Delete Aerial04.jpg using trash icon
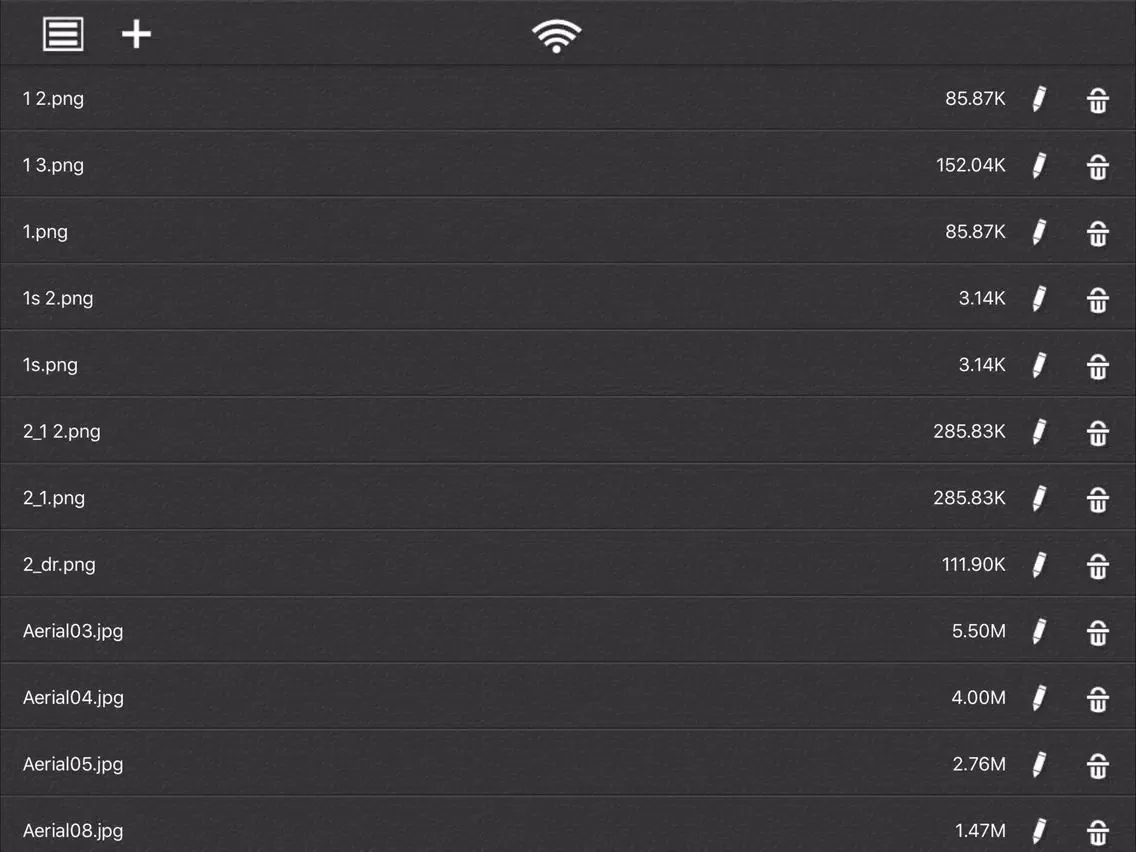The image size is (1136, 852). 1098,699
